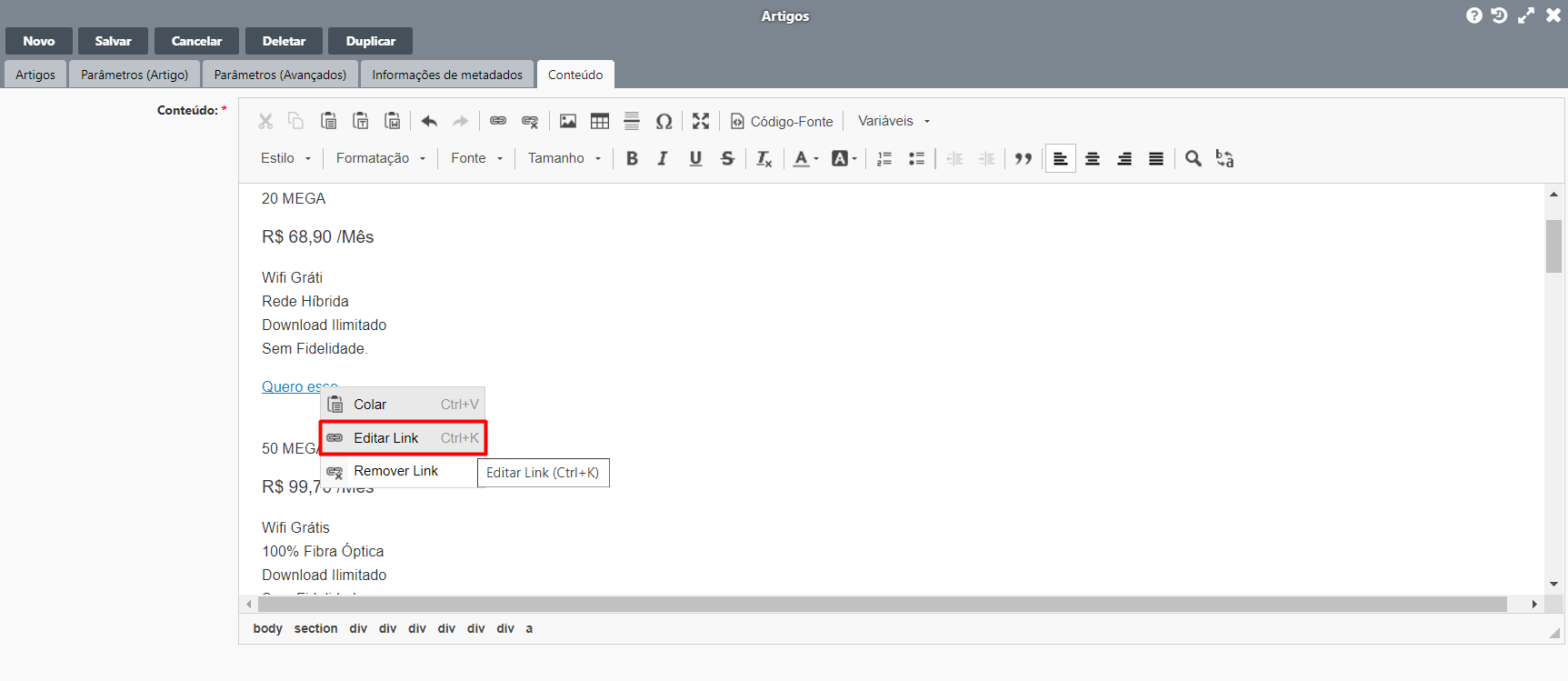1568x681 pixels.
Task: Open the Tamanho size dropdown
Action: [564, 158]
